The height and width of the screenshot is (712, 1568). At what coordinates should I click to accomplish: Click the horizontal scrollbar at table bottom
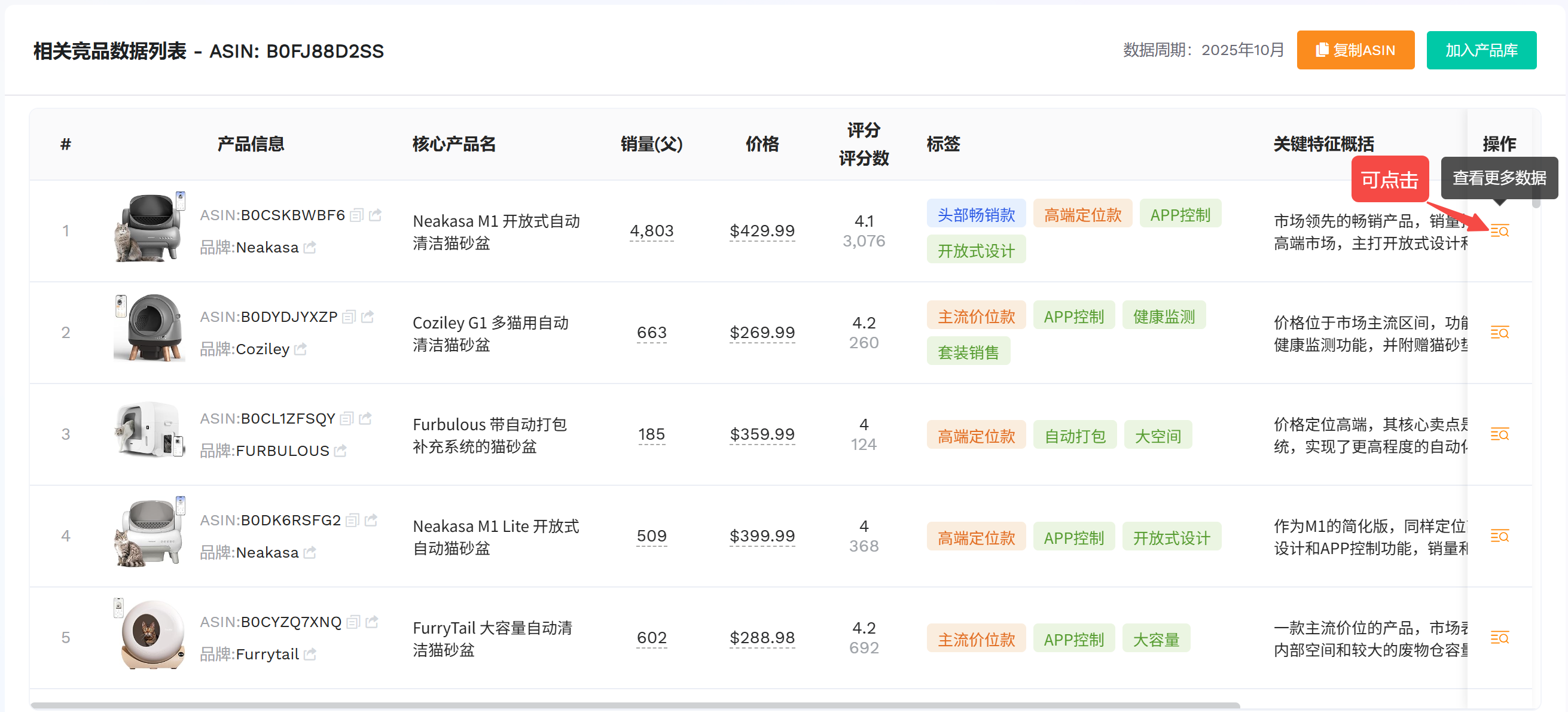[x=634, y=705]
